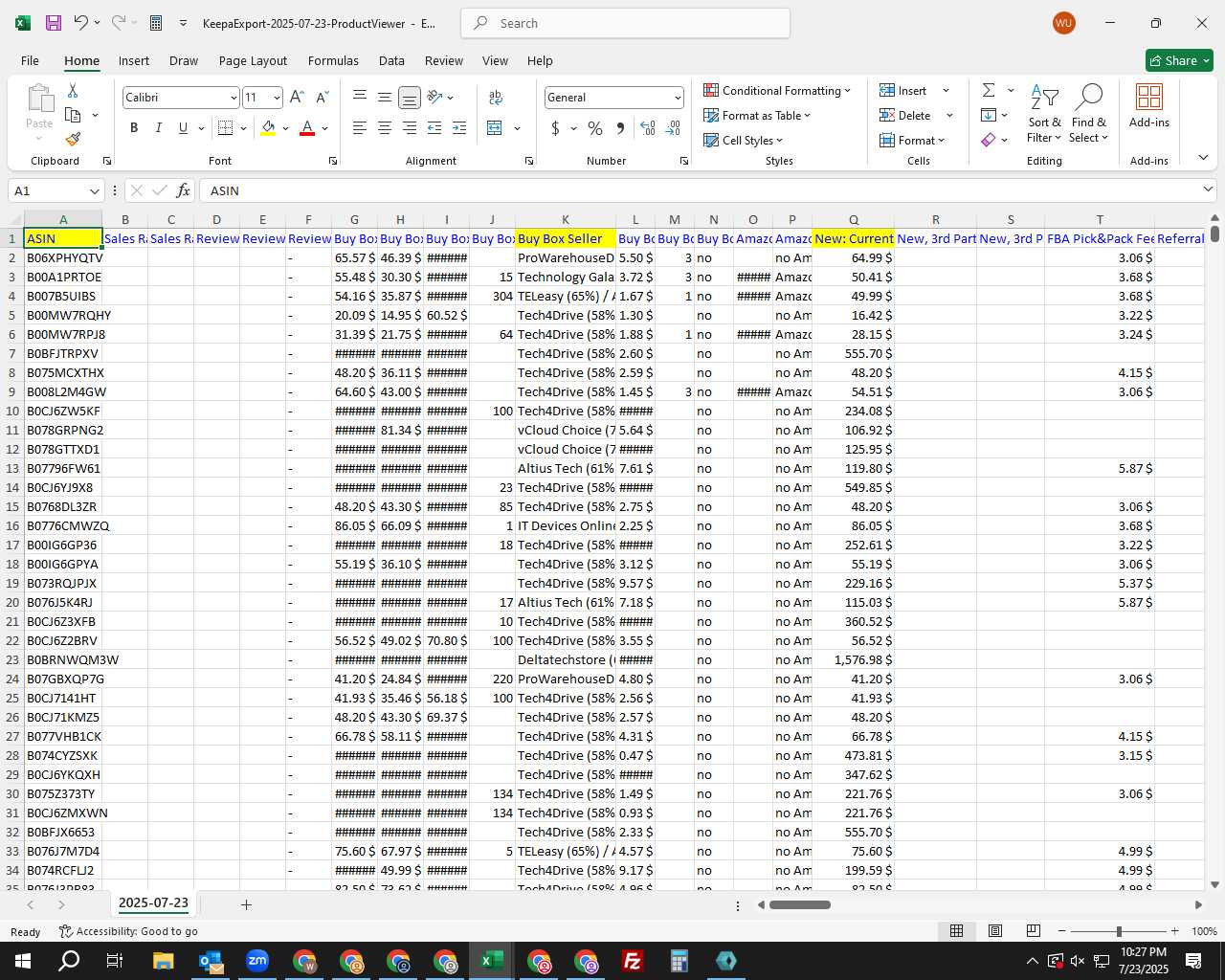Image resolution: width=1225 pixels, height=980 pixels.
Task: Click AutoSum sigma icon
Action: pyautogui.click(x=989, y=90)
